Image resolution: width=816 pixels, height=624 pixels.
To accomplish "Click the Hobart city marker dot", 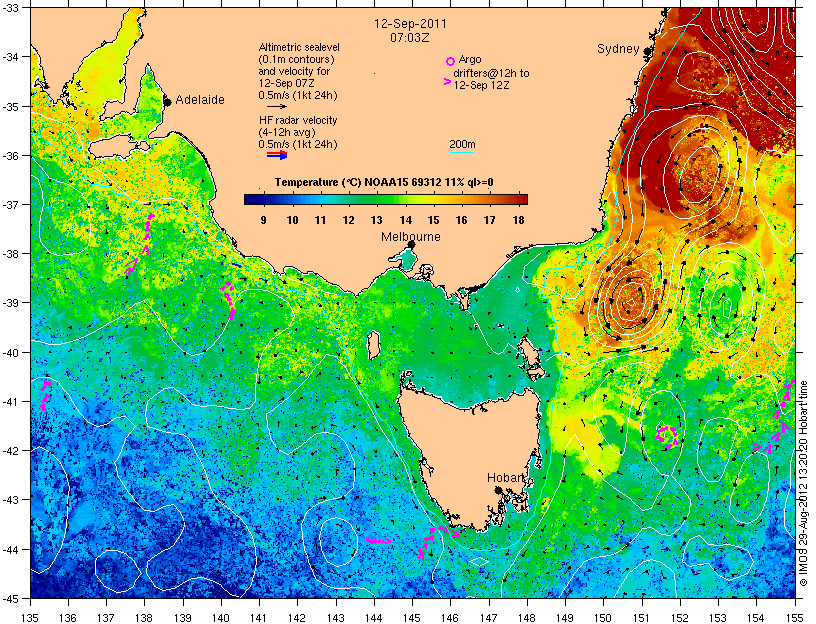I will pos(498,490).
